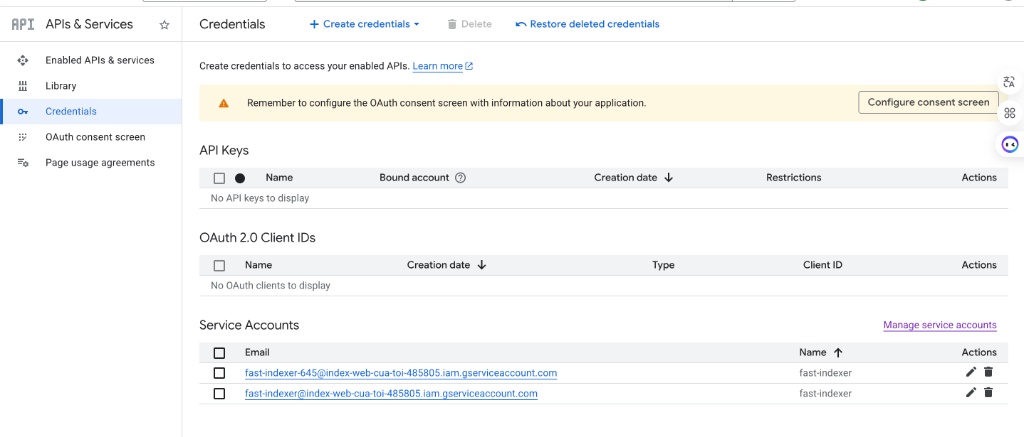The width and height of the screenshot is (1024, 437).
Task: Click Restore deleted credentials
Action: [588, 24]
